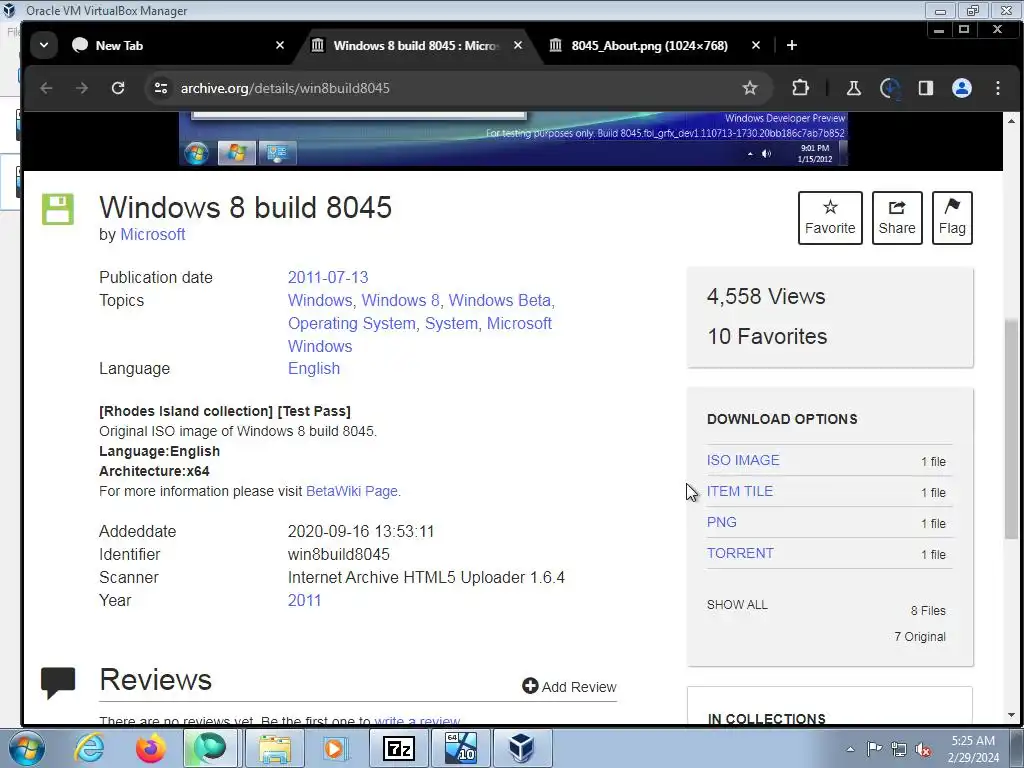
Task: Click Add Review with plus icon
Action: pyautogui.click(x=569, y=686)
